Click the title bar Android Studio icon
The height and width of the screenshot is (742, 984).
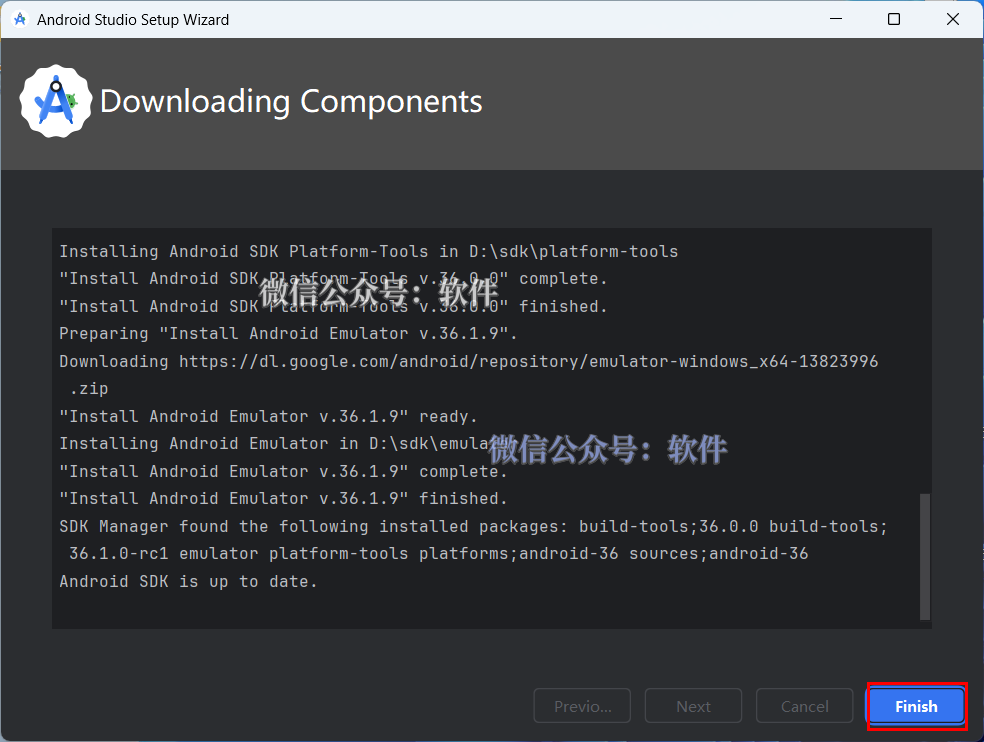click(20, 19)
